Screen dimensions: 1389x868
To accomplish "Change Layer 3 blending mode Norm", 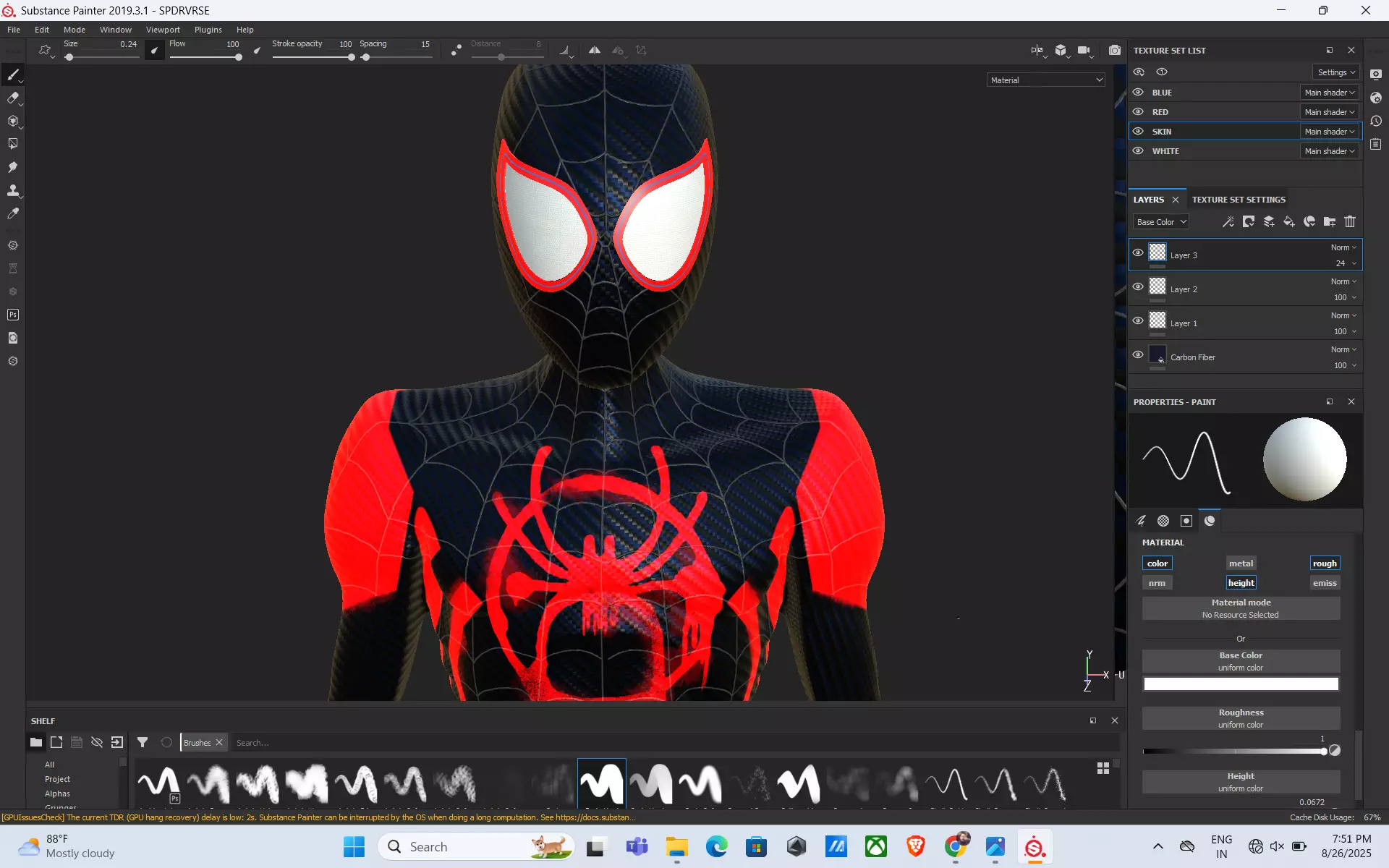I will tap(1343, 247).
